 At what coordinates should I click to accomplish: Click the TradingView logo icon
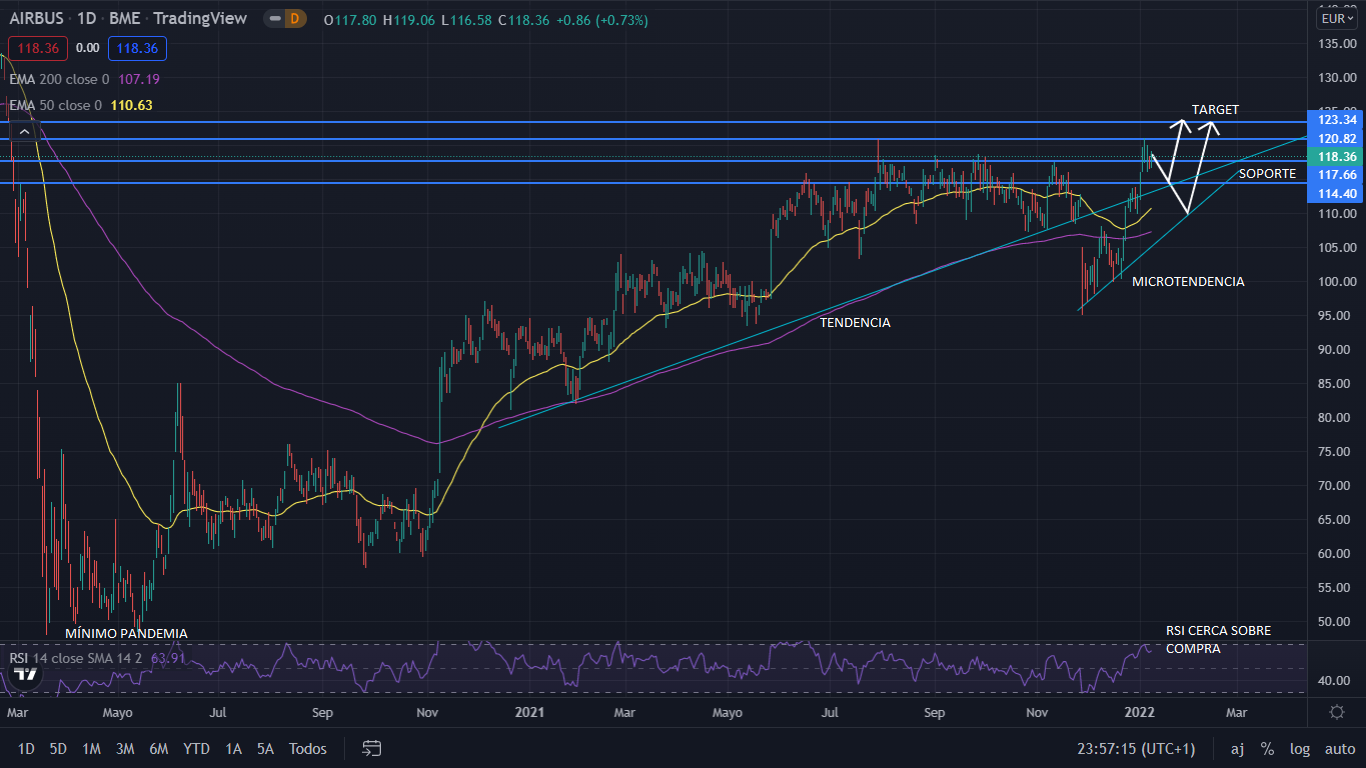pos(26,674)
